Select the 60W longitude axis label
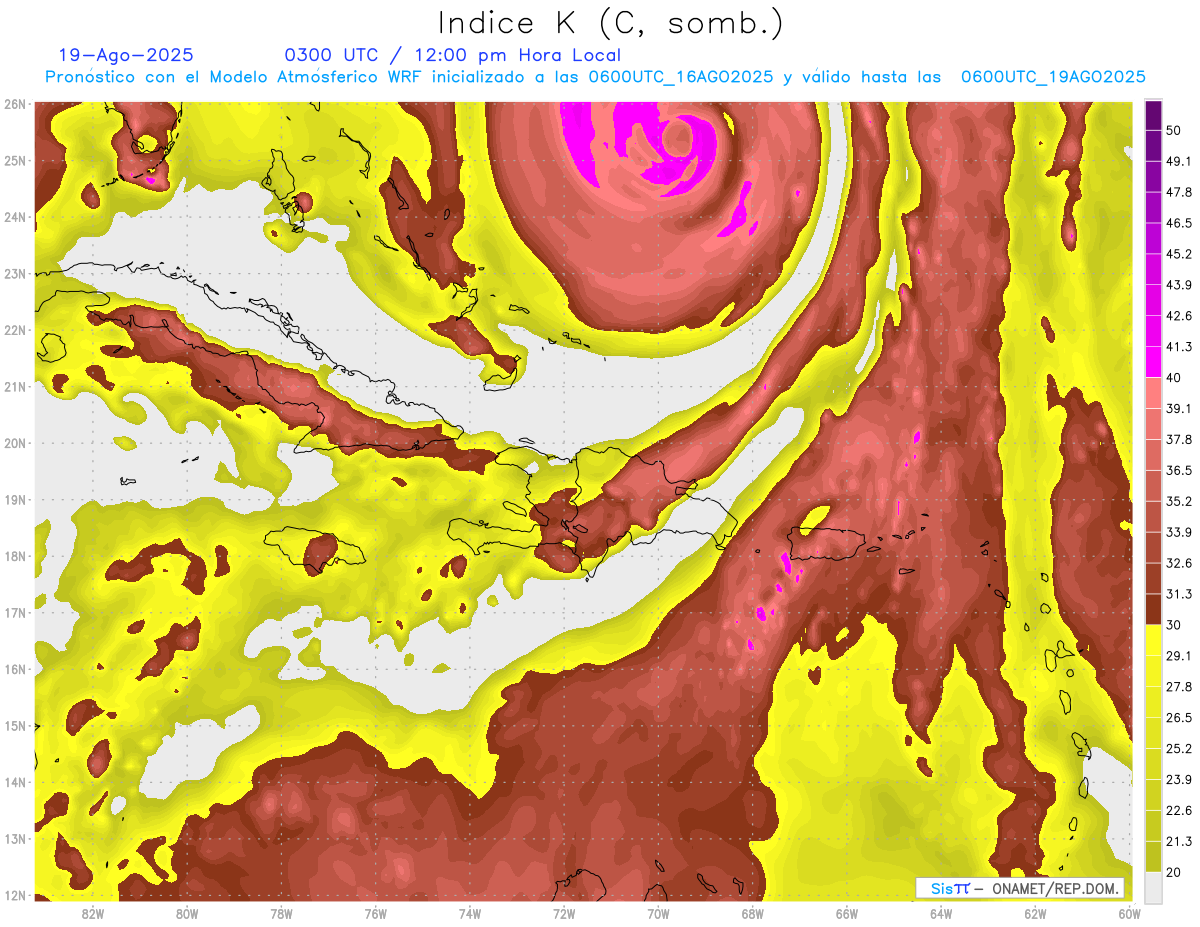 click(x=1129, y=914)
